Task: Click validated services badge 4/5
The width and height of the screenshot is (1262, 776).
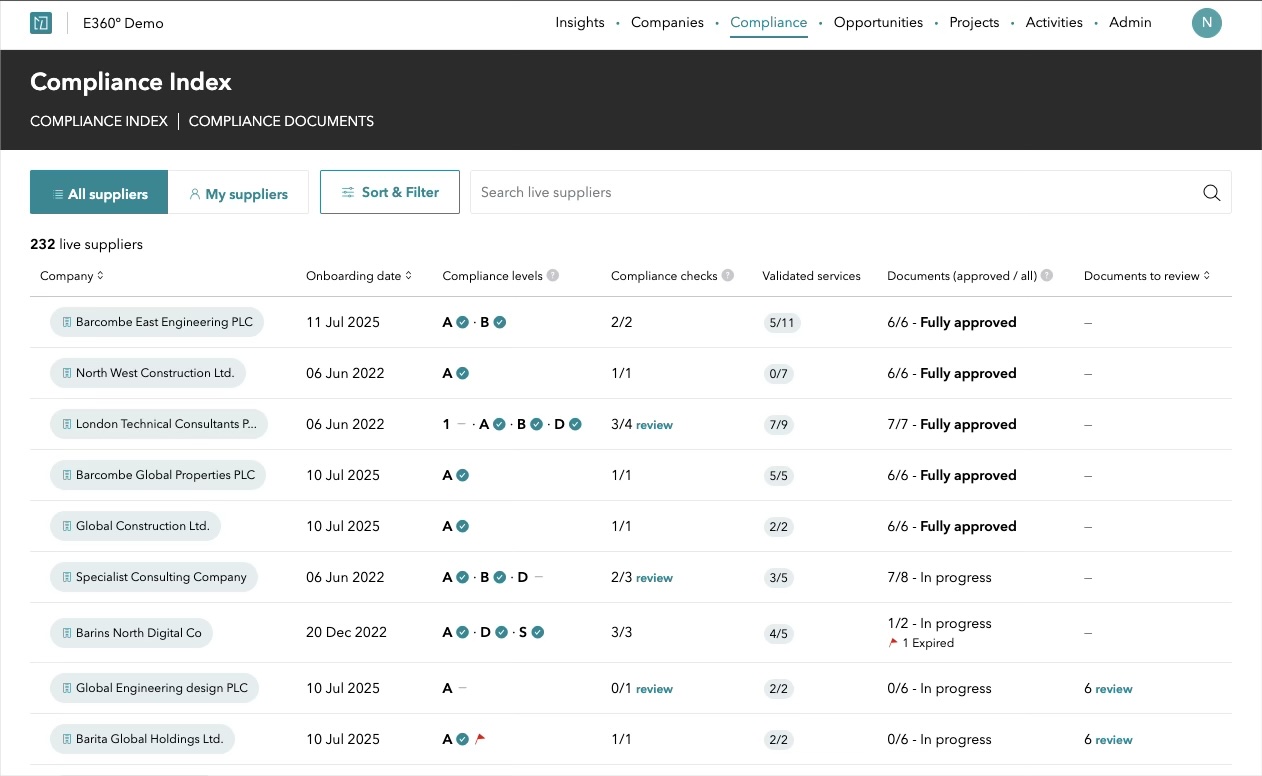Action: [x=778, y=633]
